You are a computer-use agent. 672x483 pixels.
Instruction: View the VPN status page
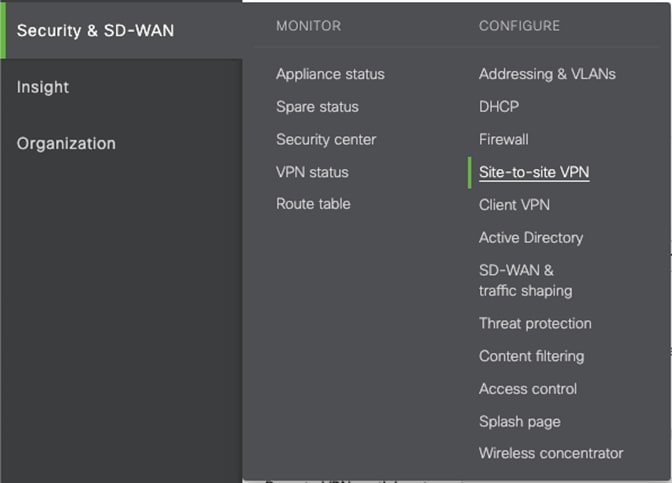pyautogui.click(x=312, y=172)
